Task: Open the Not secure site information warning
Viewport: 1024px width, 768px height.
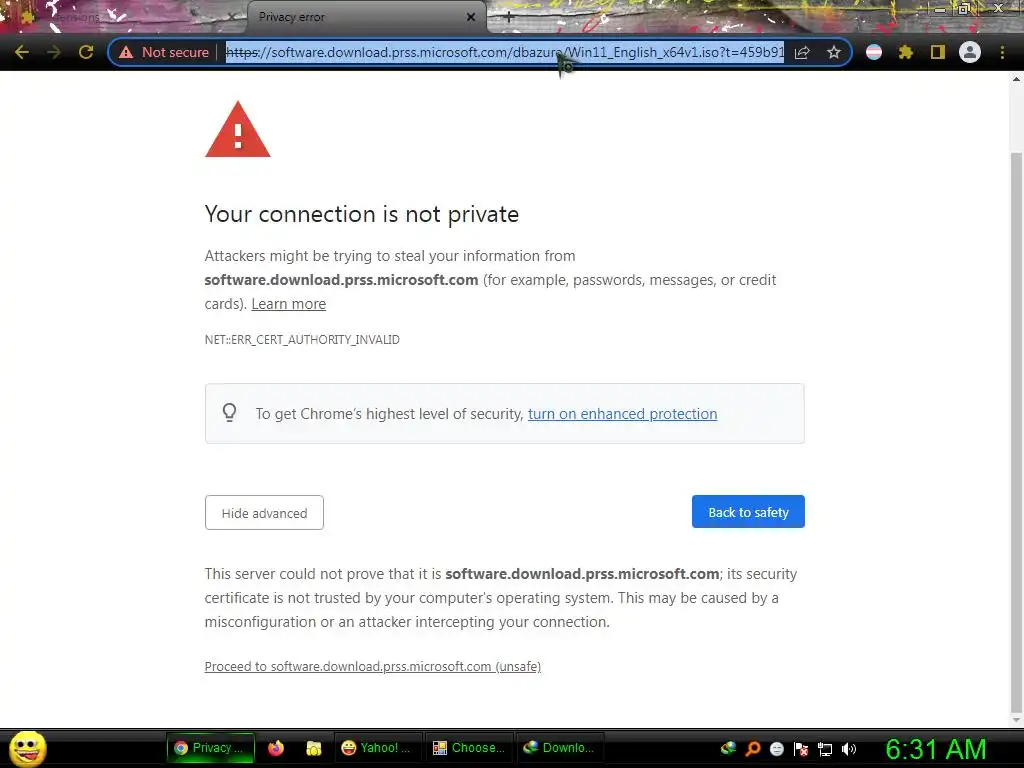Action: pyautogui.click(x=164, y=52)
